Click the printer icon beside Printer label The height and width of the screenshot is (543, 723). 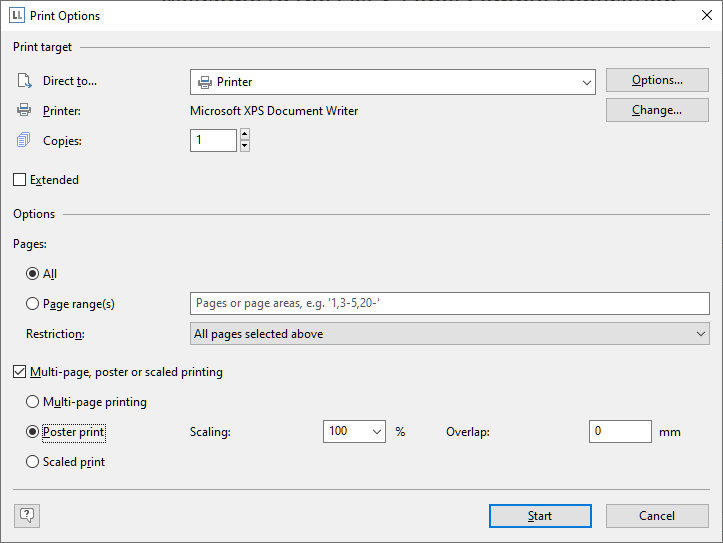24,110
